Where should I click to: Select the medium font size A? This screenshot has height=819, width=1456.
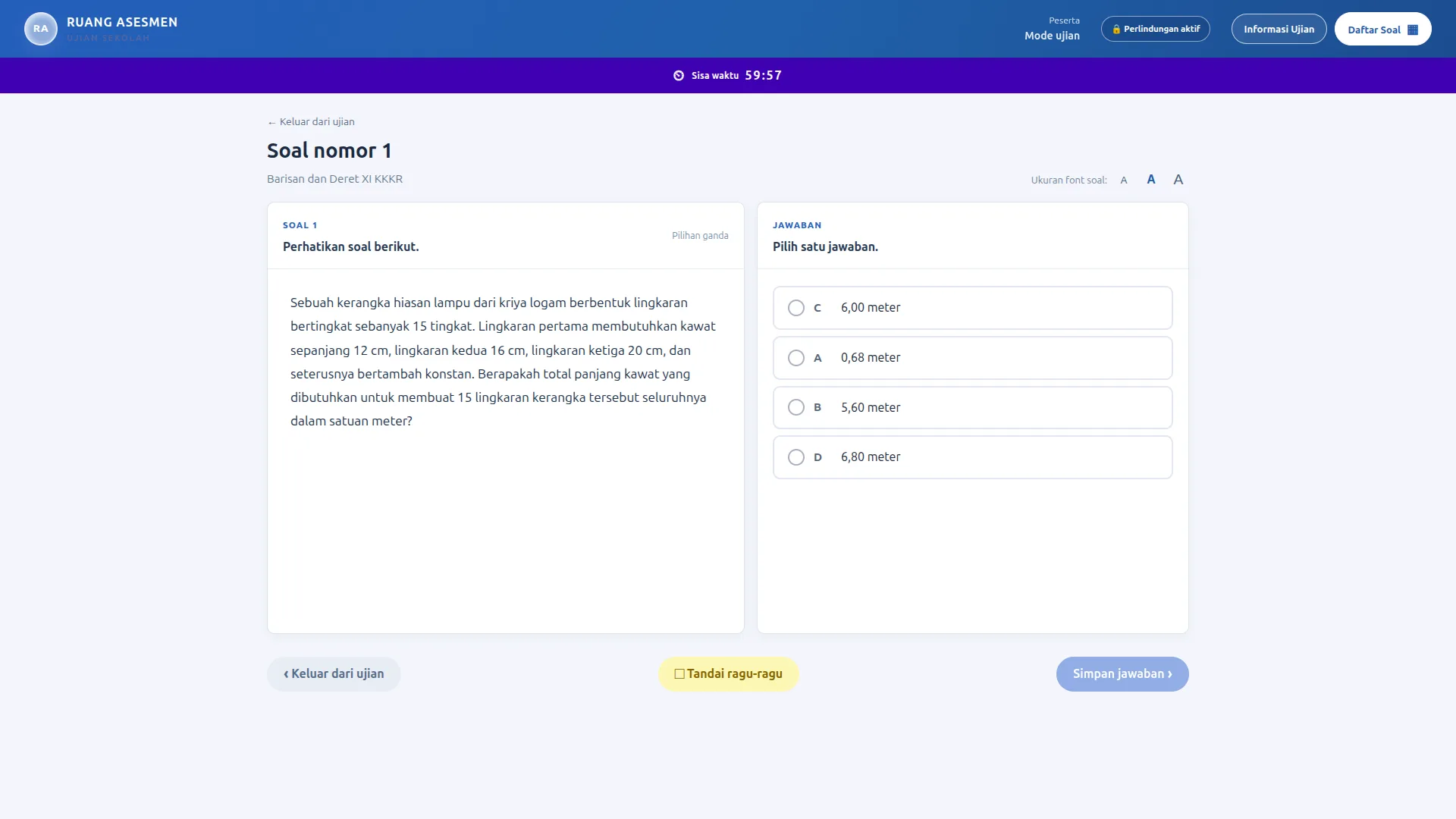click(1151, 180)
